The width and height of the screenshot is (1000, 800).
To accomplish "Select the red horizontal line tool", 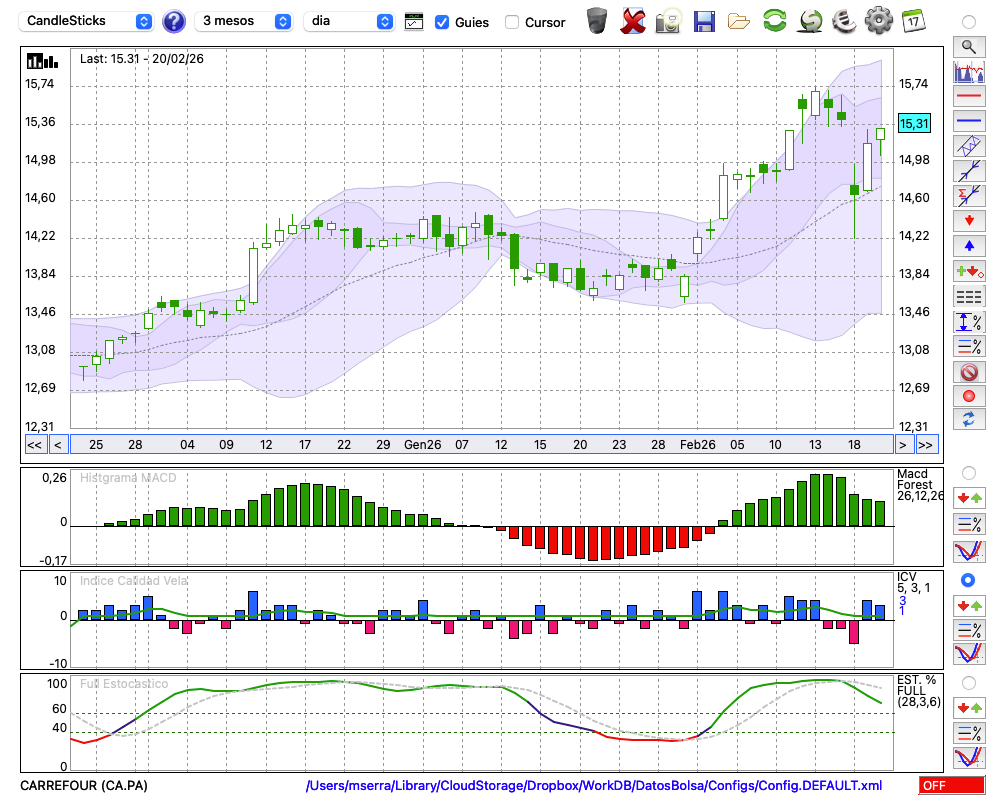I will pos(968,96).
